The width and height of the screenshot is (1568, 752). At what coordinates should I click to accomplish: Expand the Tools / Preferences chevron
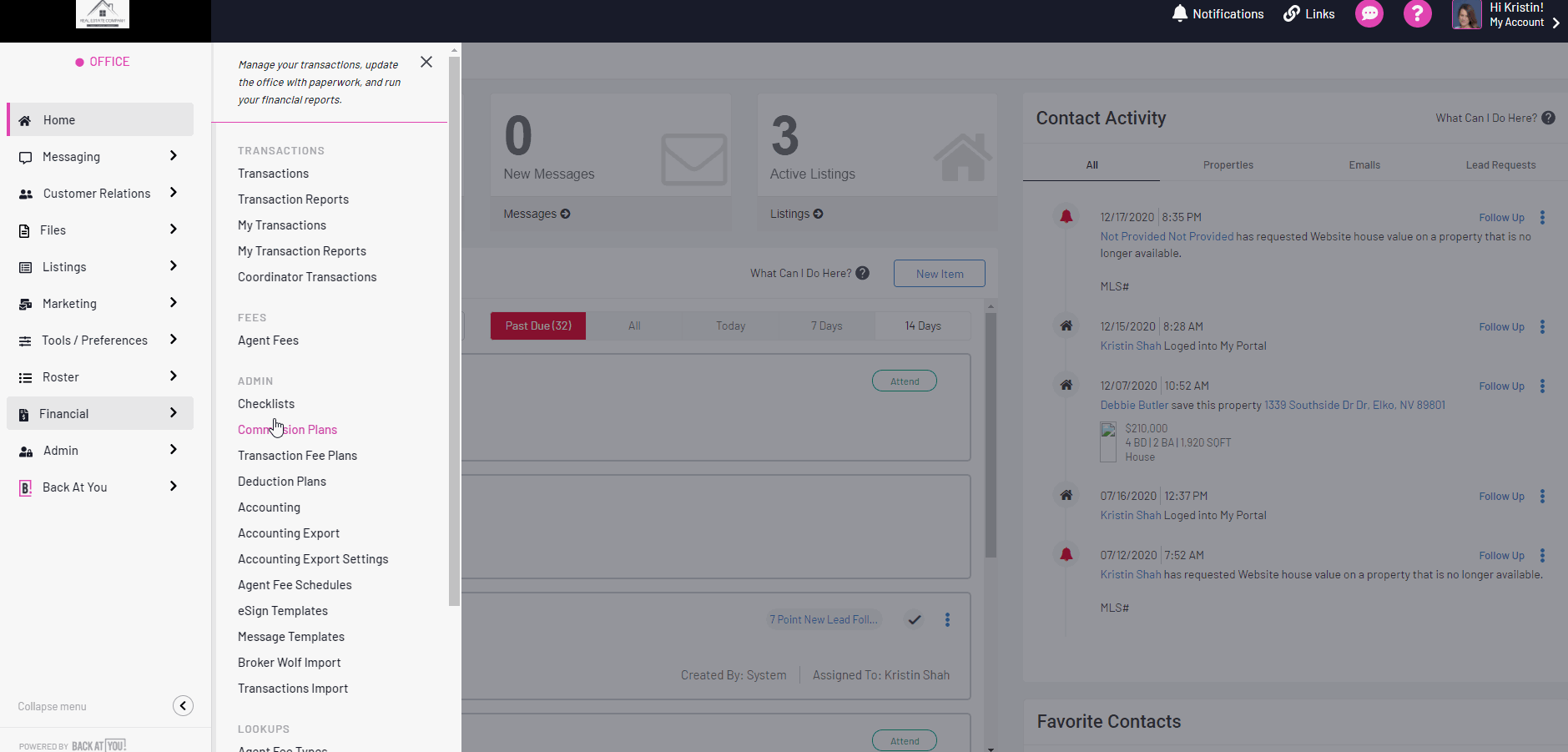173,340
